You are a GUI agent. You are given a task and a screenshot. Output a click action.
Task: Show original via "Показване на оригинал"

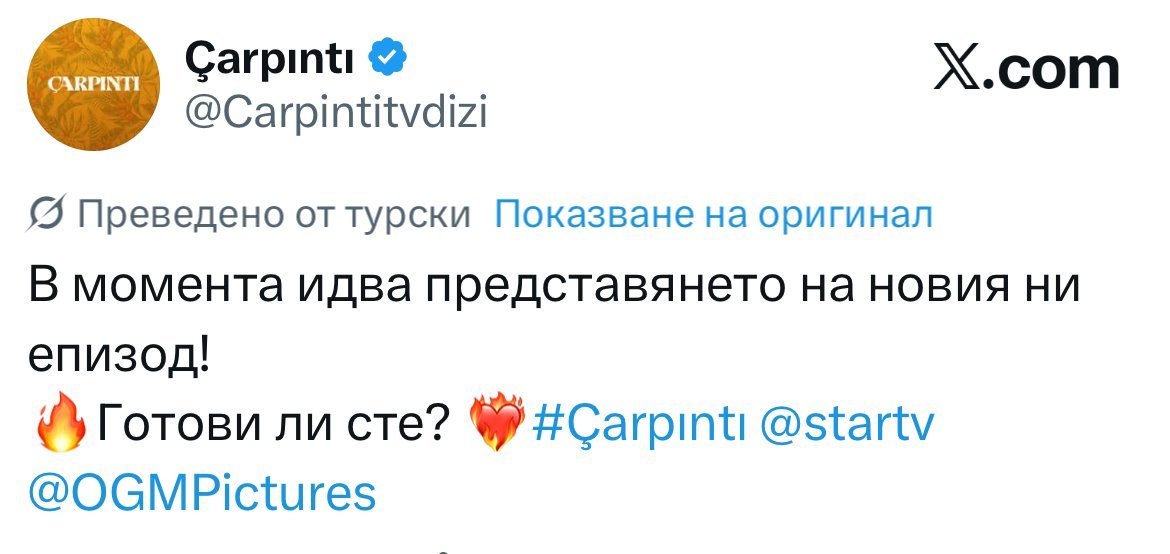coord(714,214)
